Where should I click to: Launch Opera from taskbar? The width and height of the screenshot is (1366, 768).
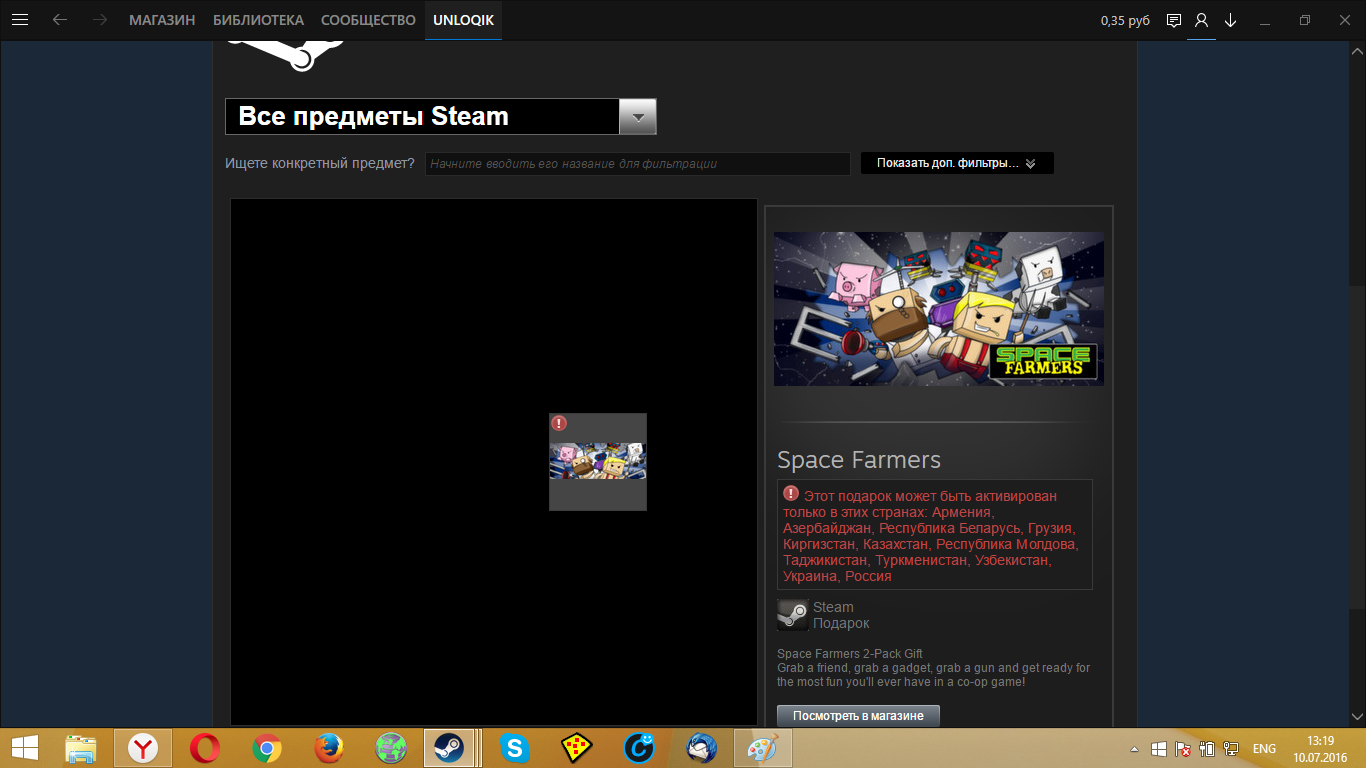coord(205,748)
